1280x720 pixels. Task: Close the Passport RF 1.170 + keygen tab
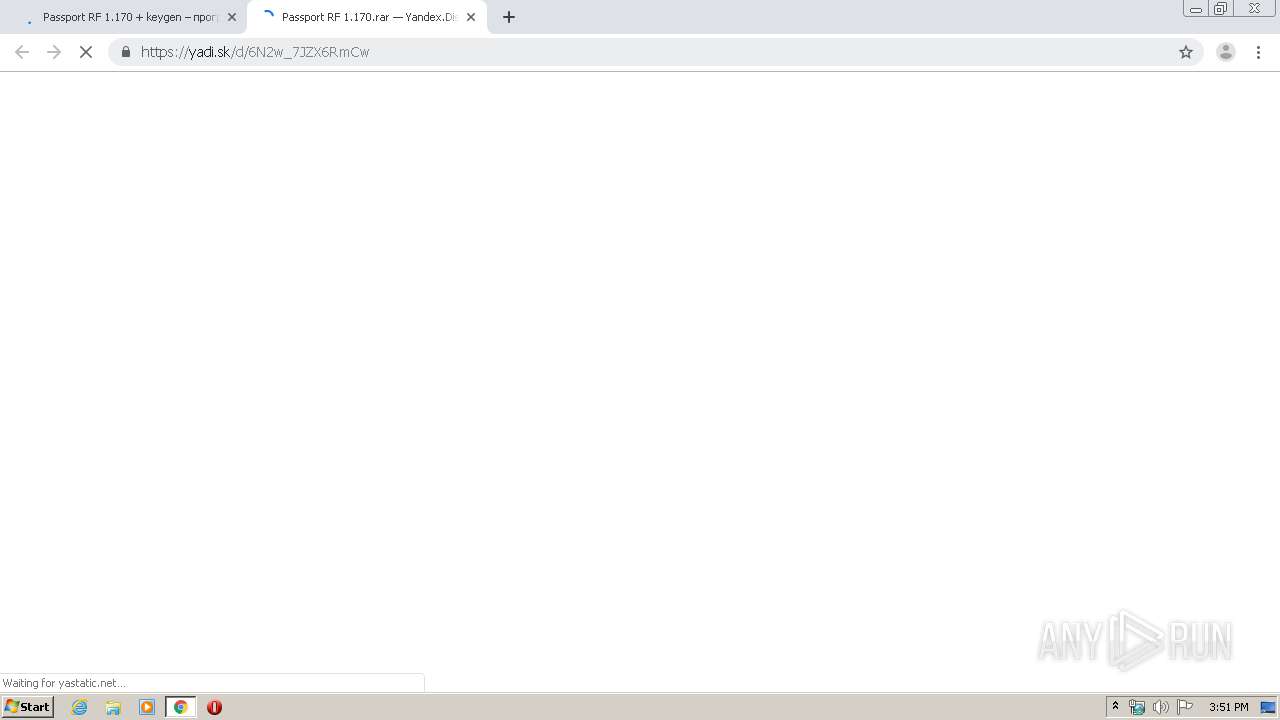click(232, 17)
